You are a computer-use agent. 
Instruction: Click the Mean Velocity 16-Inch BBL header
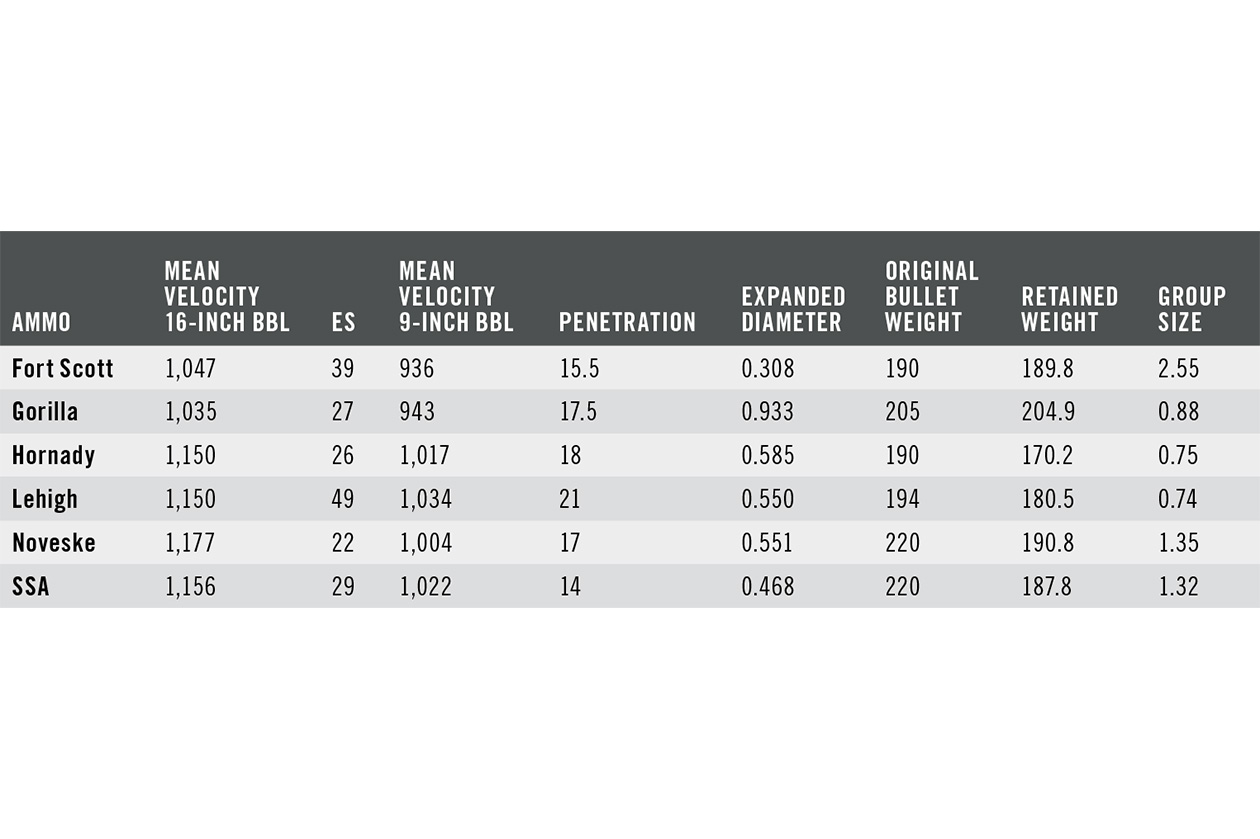click(x=227, y=297)
